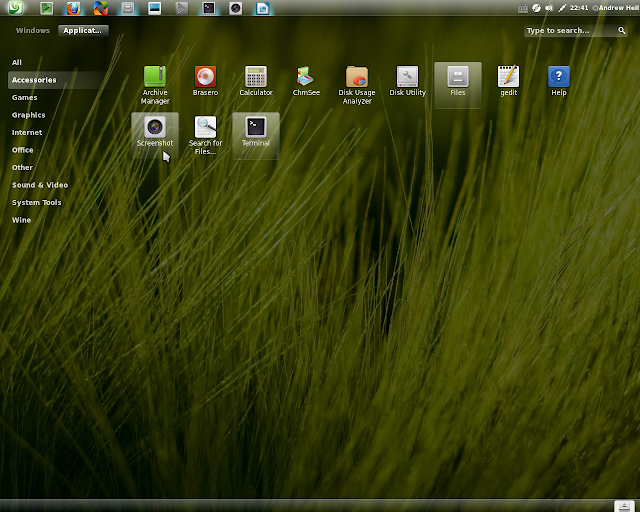Open the multicolor pinwheel app in the top panel
Screen dimensions: 640x512
click(101, 8)
